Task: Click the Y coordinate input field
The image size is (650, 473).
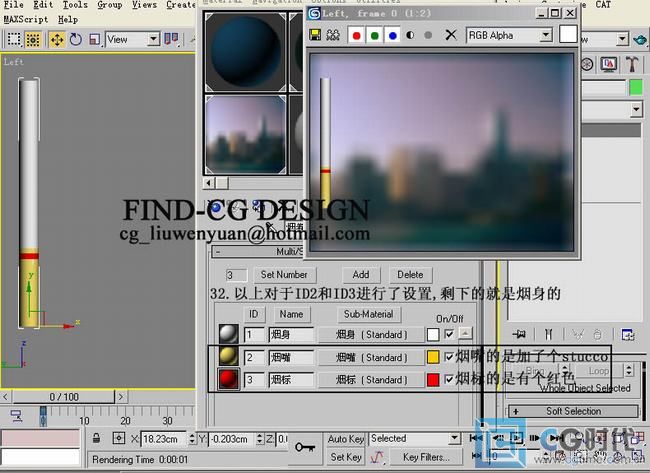Action: point(231,439)
